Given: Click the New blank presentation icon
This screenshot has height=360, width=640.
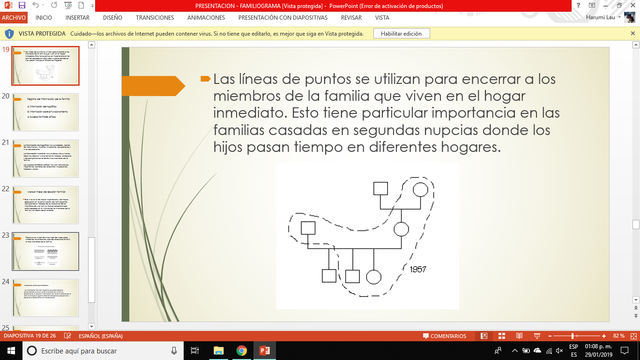Looking at the screenshot, I should [x=81, y=5].
